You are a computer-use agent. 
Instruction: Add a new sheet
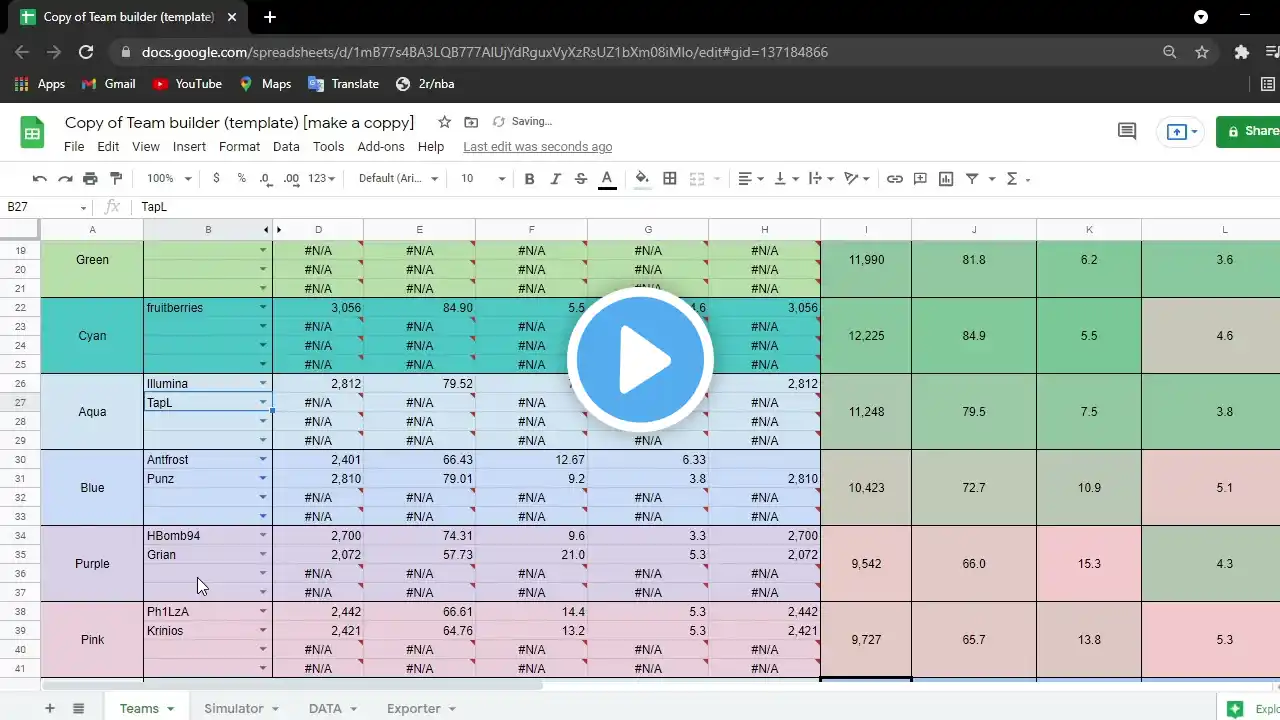tap(49, 708)
